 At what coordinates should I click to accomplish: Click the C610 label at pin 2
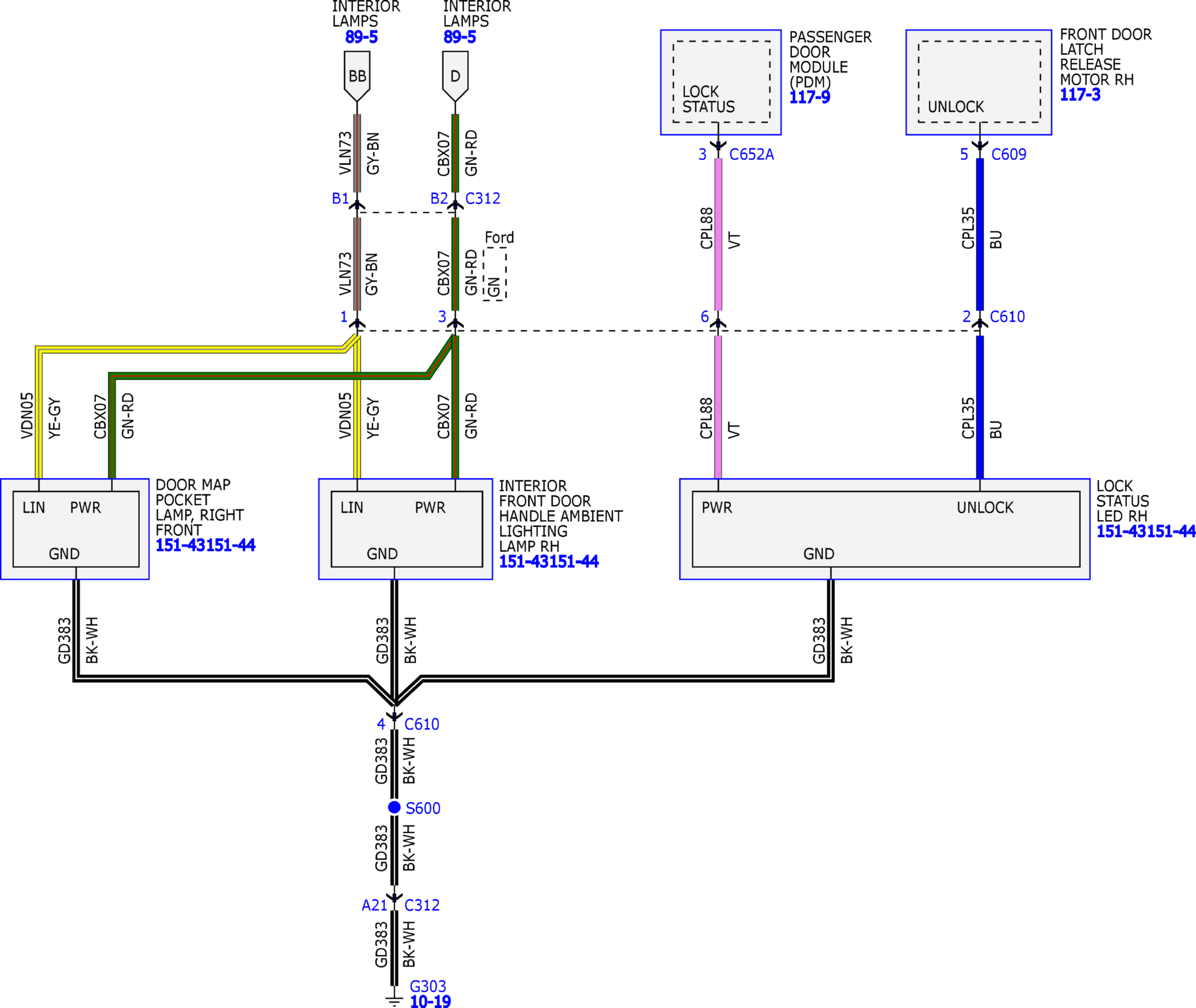pos(1007,317)
